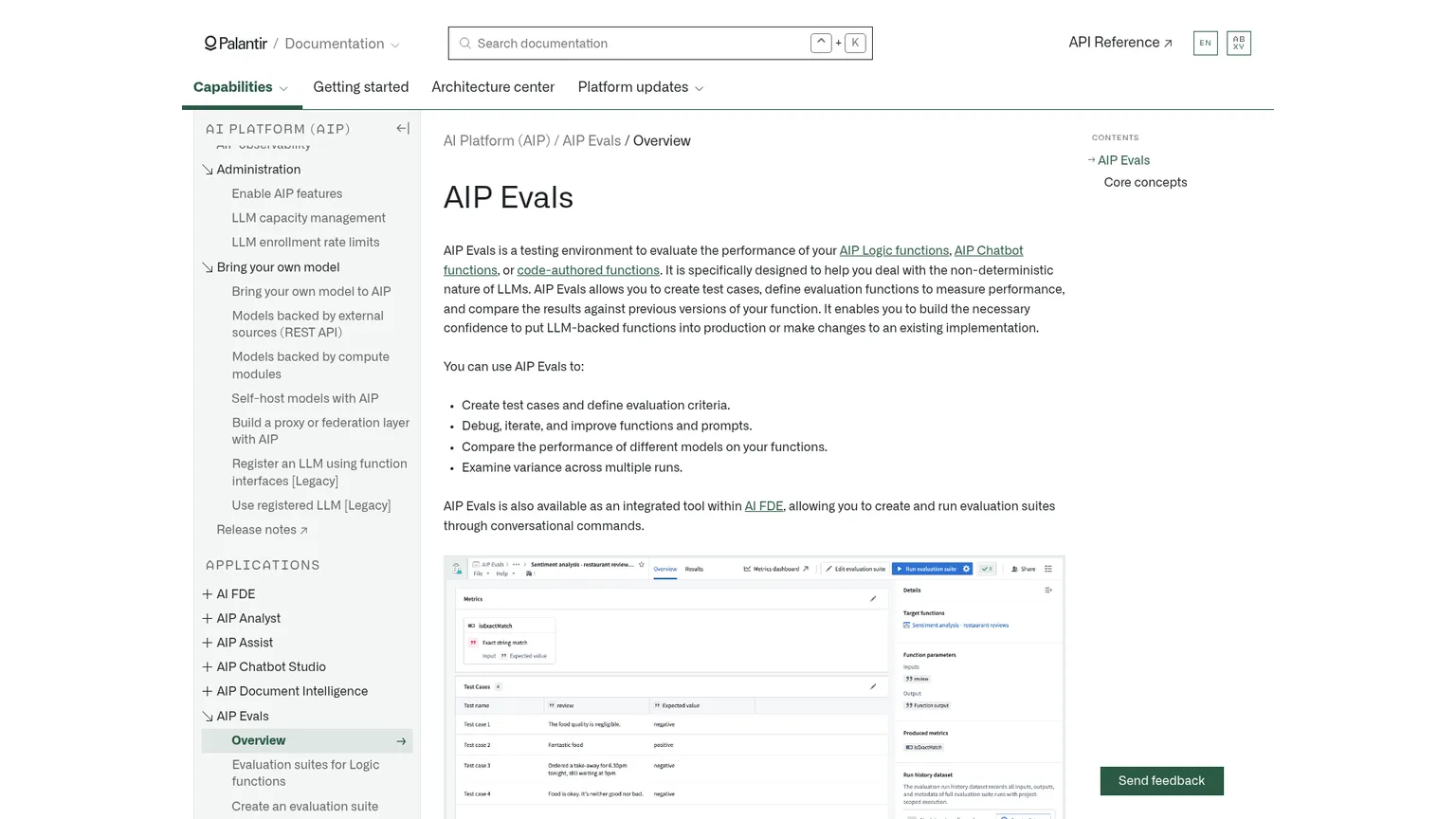This screenshot has height=819, width=1456.
Task: Open LLM capacity management page
Action: pyautogui.click(x=309, y=218)
